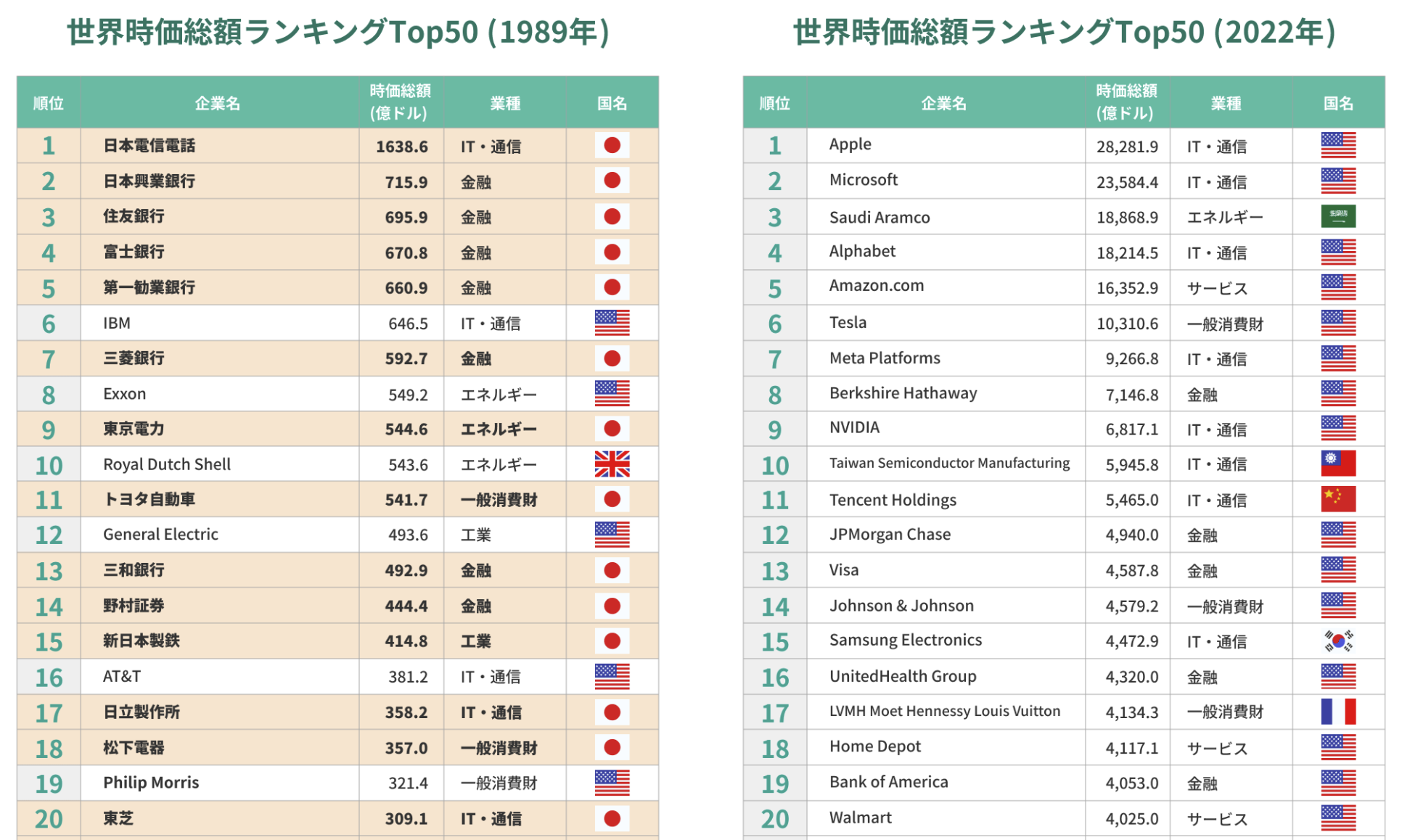Click the 1989 table's 業種 column header

tap(505, 103)
